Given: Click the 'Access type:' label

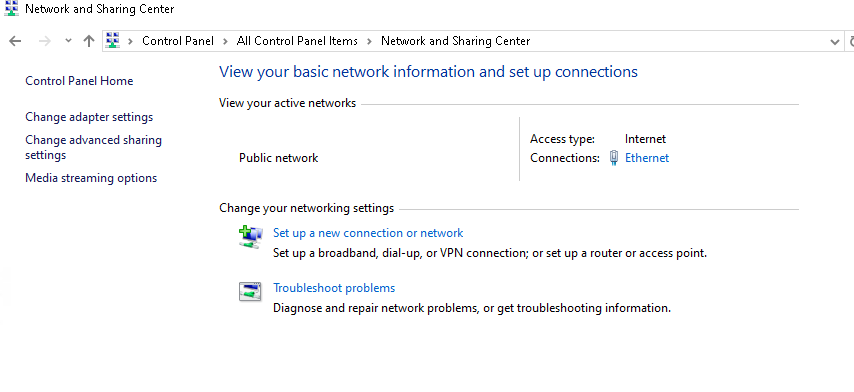Looking at the screenshot, I should pos(562,139).
